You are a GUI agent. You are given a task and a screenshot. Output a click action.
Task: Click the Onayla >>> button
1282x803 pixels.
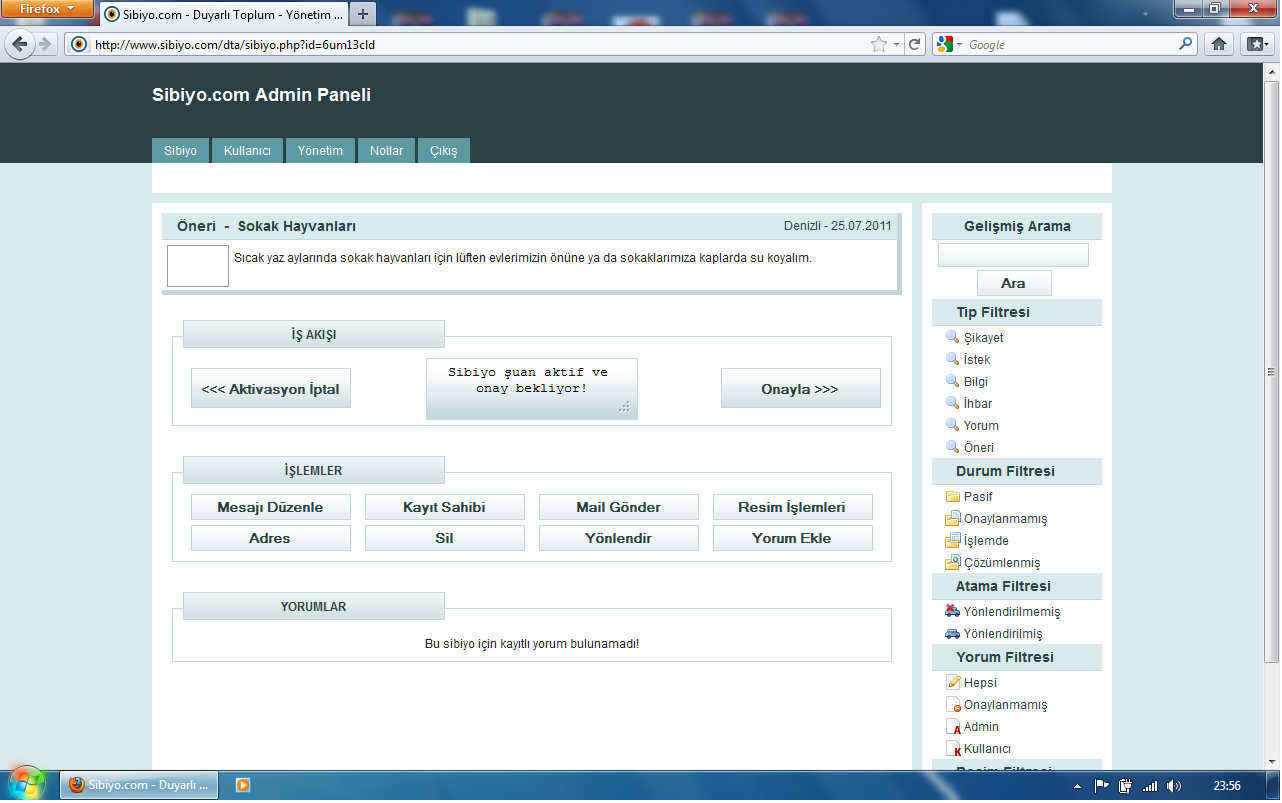click(800, 389)
